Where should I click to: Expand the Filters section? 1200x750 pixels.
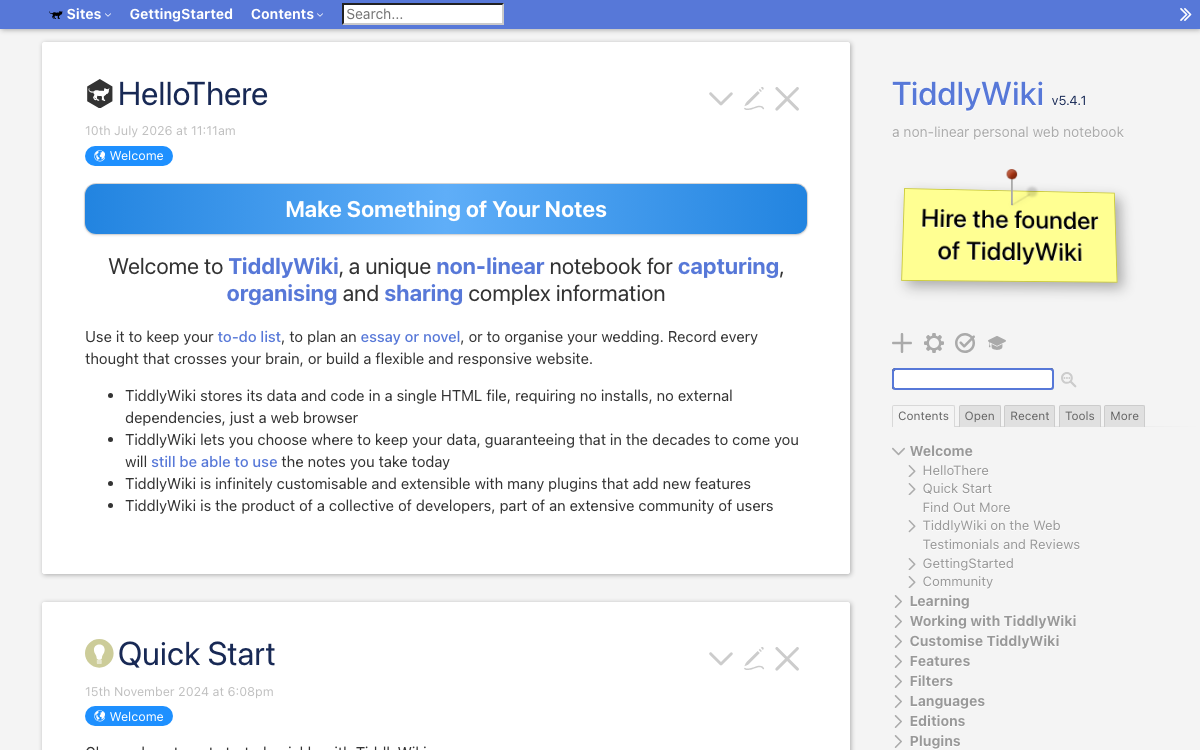click(899, 681)
